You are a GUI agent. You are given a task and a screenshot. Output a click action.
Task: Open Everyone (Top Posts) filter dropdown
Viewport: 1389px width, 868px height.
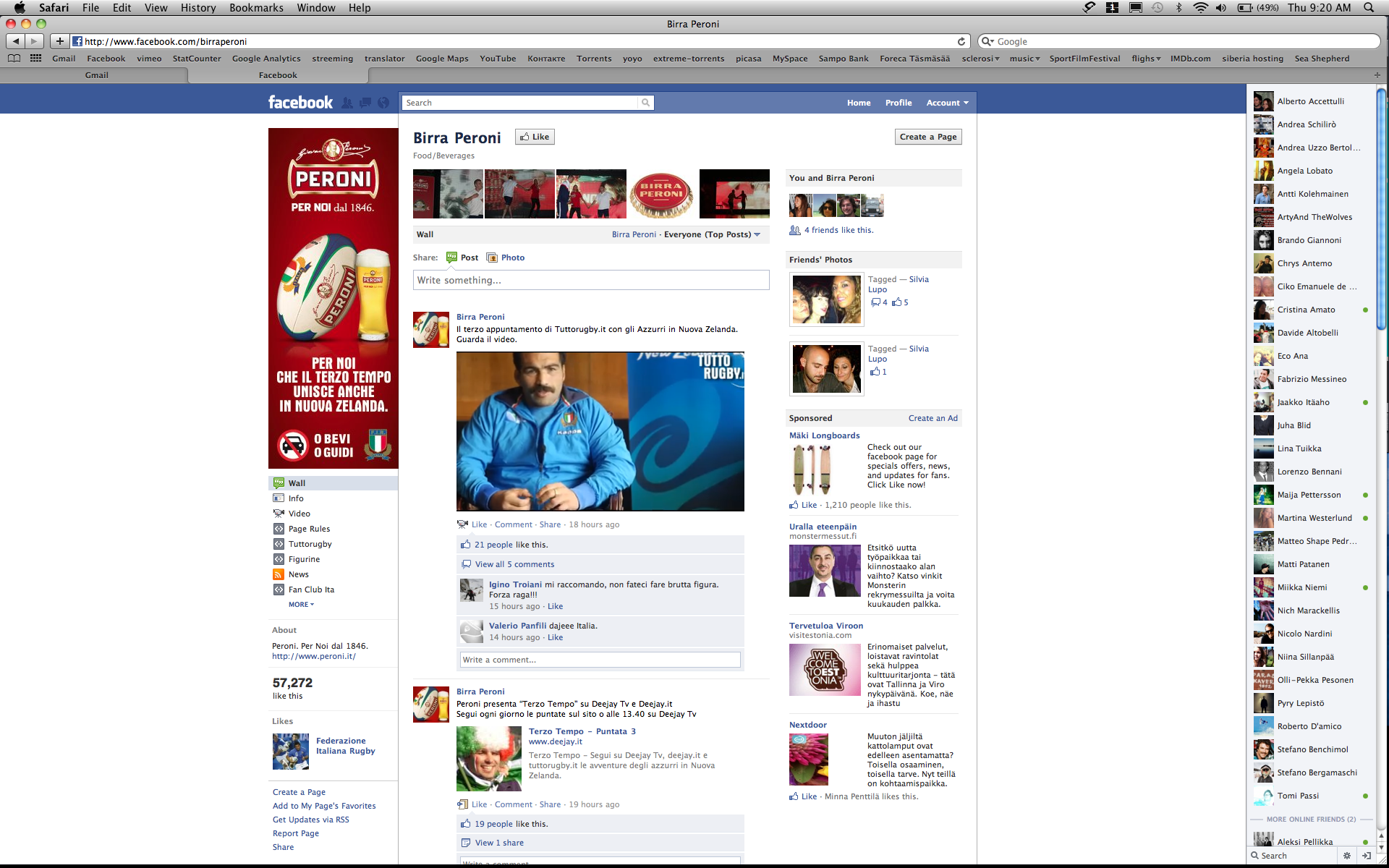point(712,234)
